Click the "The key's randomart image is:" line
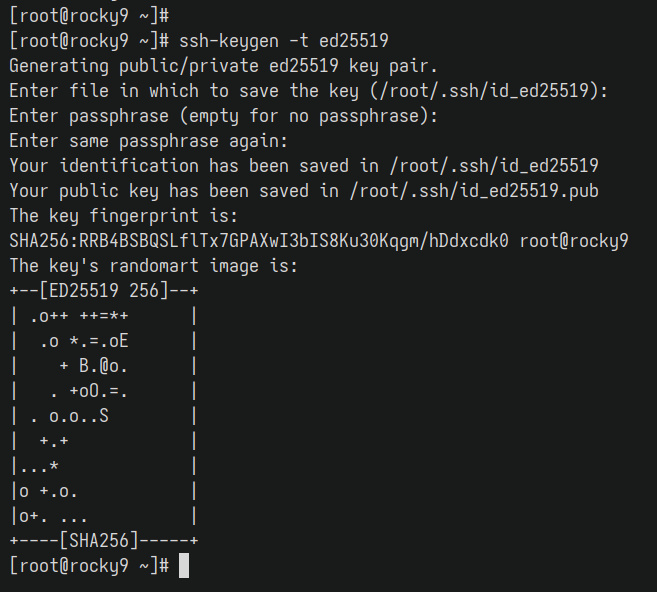 tap(153, 266)
